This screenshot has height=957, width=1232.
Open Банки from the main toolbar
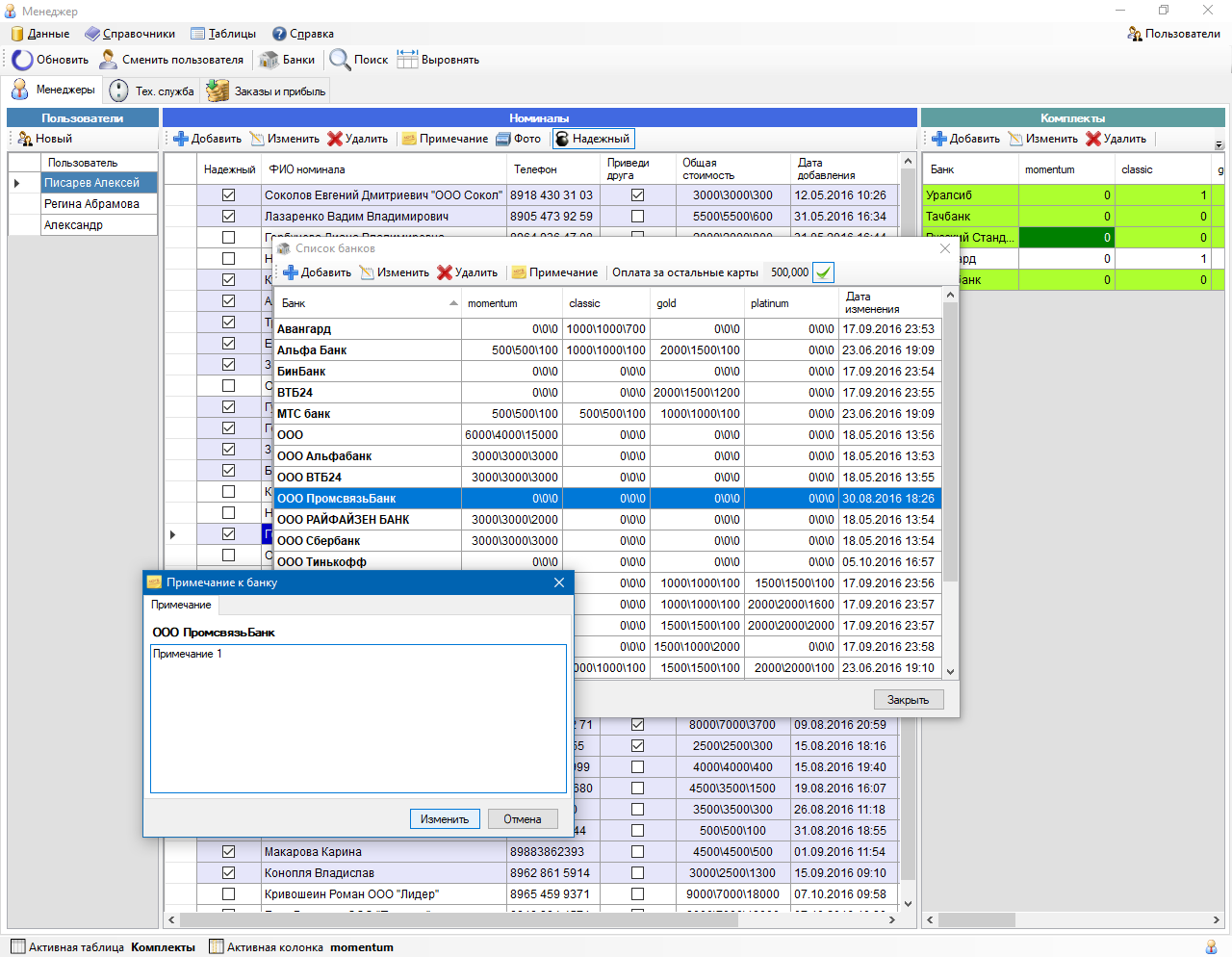coord(287,60)
